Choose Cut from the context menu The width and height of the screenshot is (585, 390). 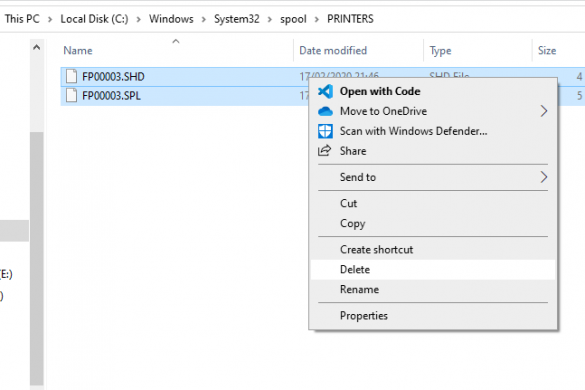[x=433, y=203]
